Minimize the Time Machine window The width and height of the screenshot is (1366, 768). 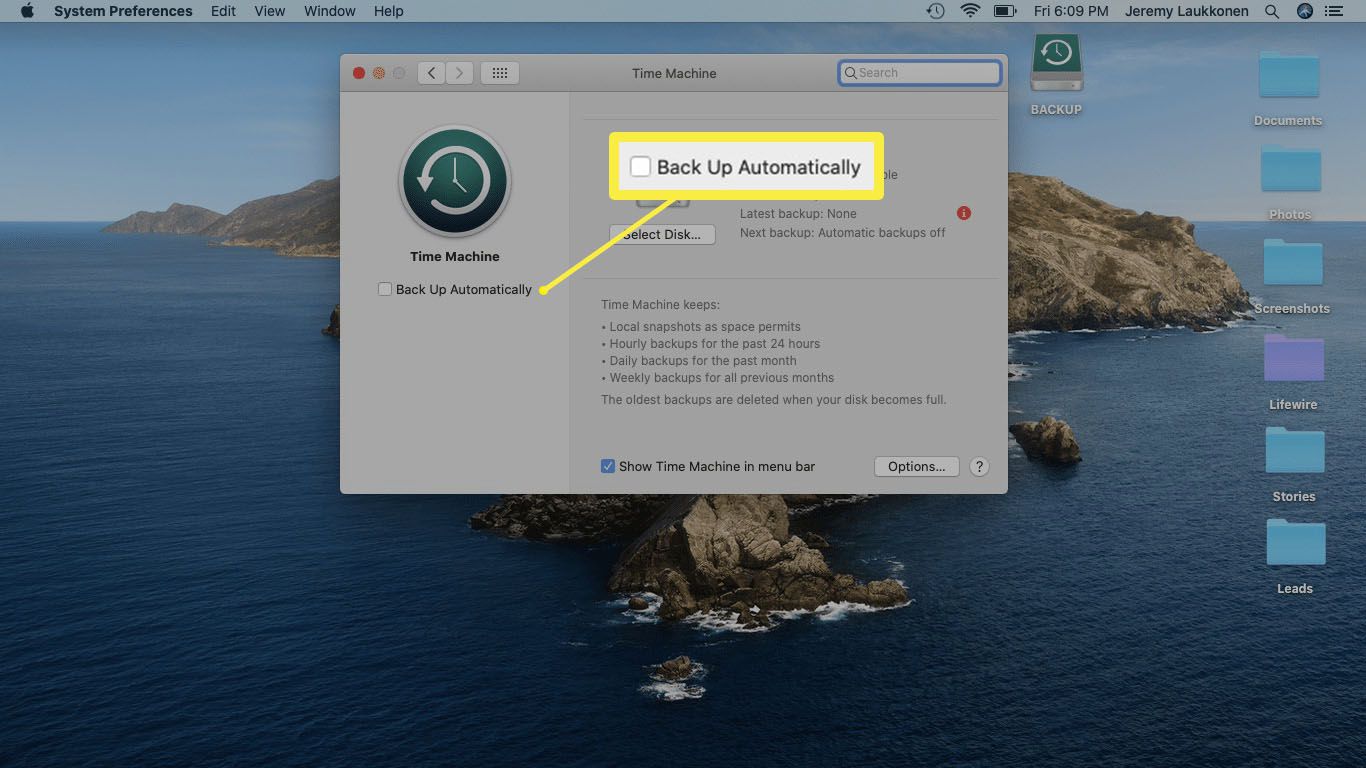(379, 73)
